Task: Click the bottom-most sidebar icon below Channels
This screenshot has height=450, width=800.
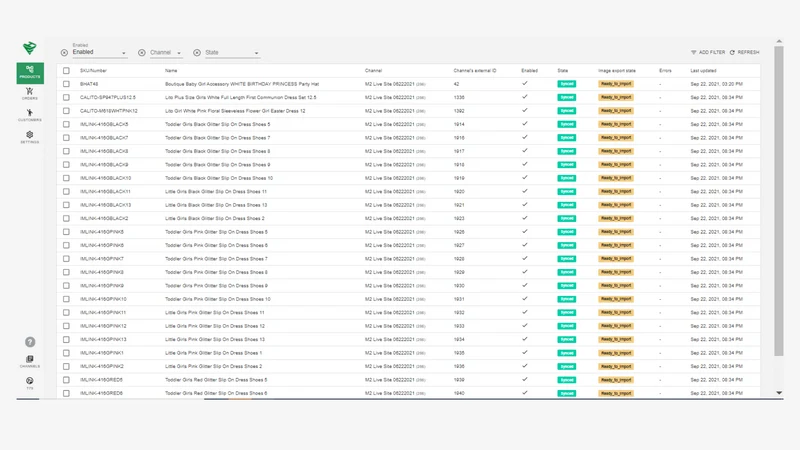Action: point(30,383)
